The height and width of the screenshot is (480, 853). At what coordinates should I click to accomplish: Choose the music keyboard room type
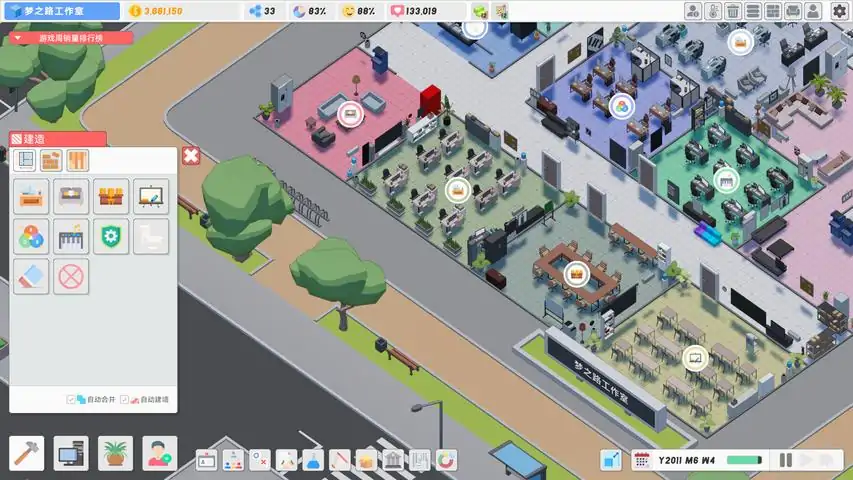pyautogui.click(x=71, y=237)
